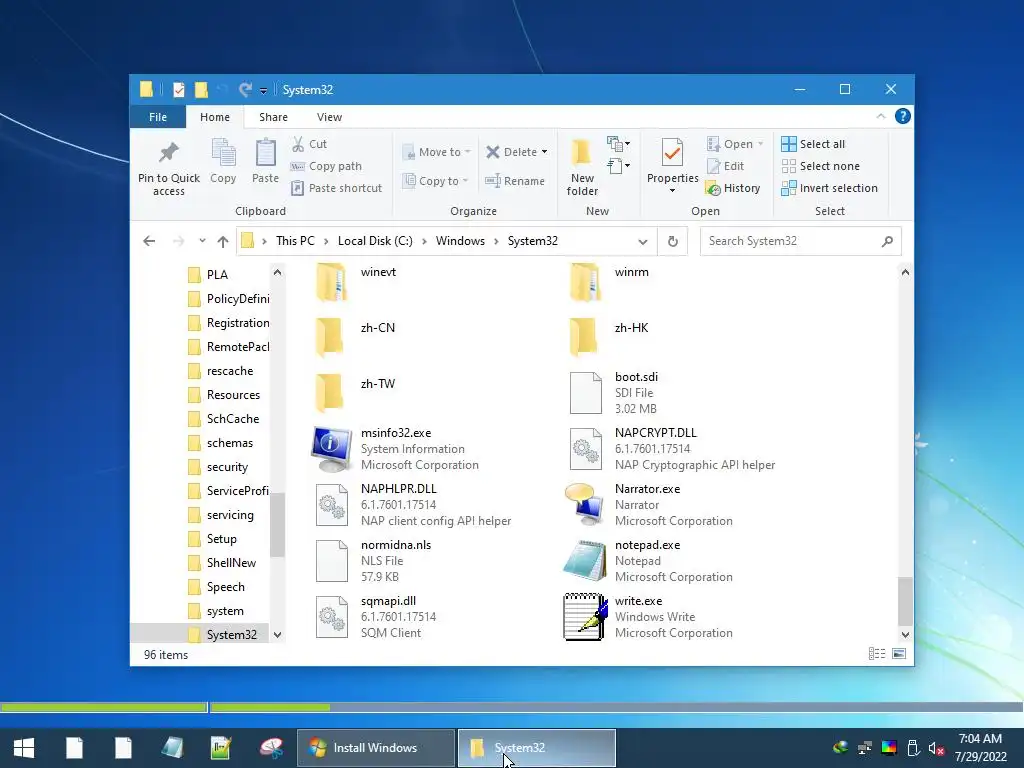
Task: Click Select none
Action: [821, 166]
